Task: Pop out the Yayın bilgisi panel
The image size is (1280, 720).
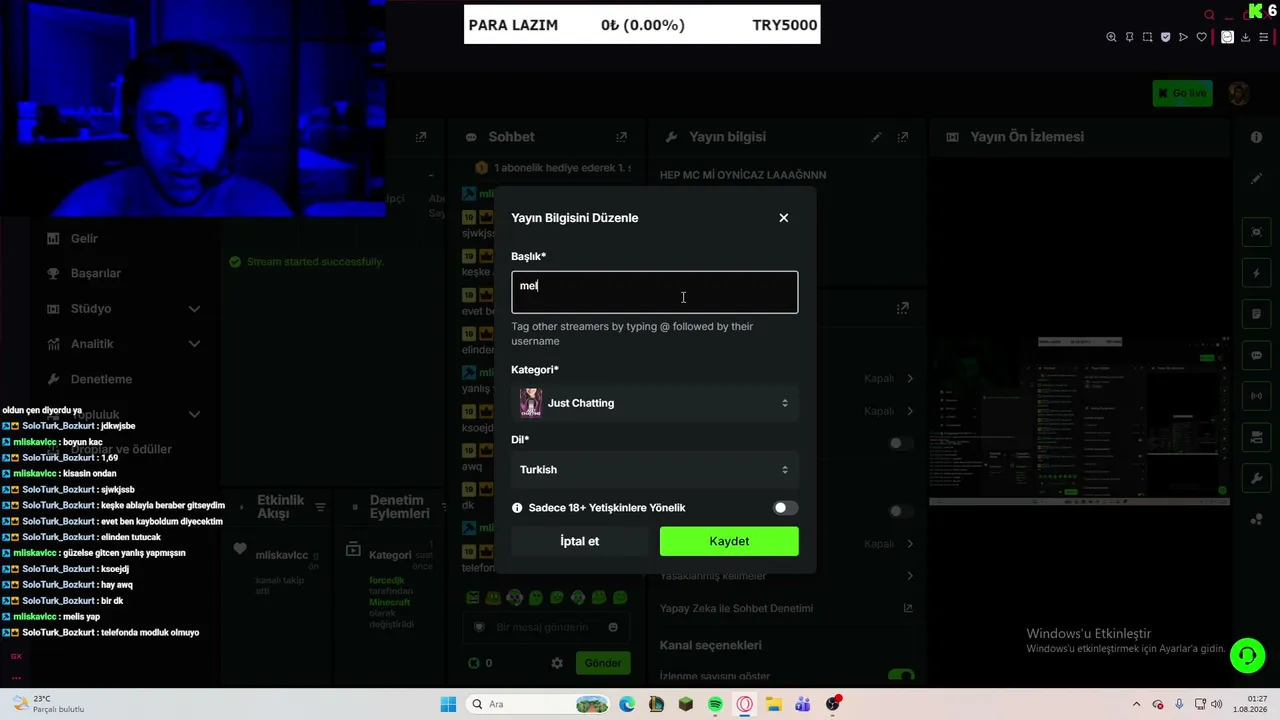Action: pos(903,137)
